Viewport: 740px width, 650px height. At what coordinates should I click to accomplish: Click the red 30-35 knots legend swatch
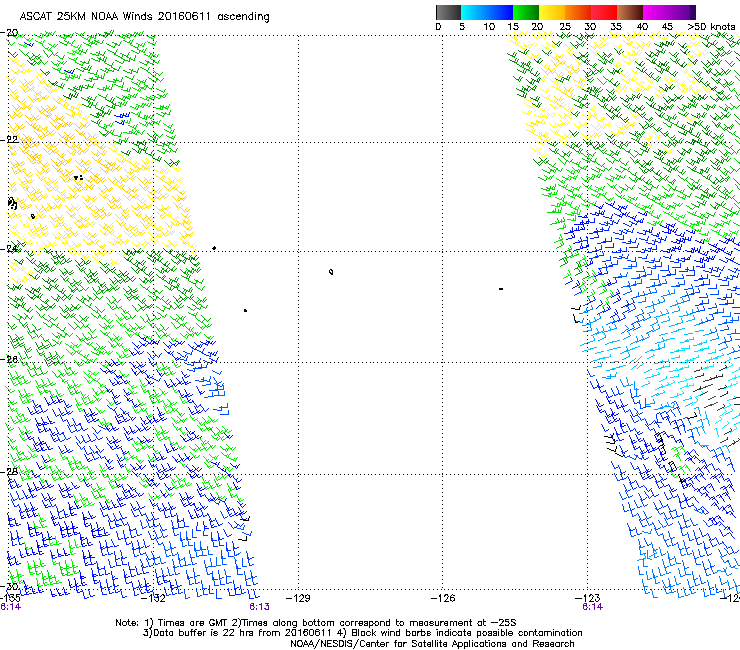point(604,12)
